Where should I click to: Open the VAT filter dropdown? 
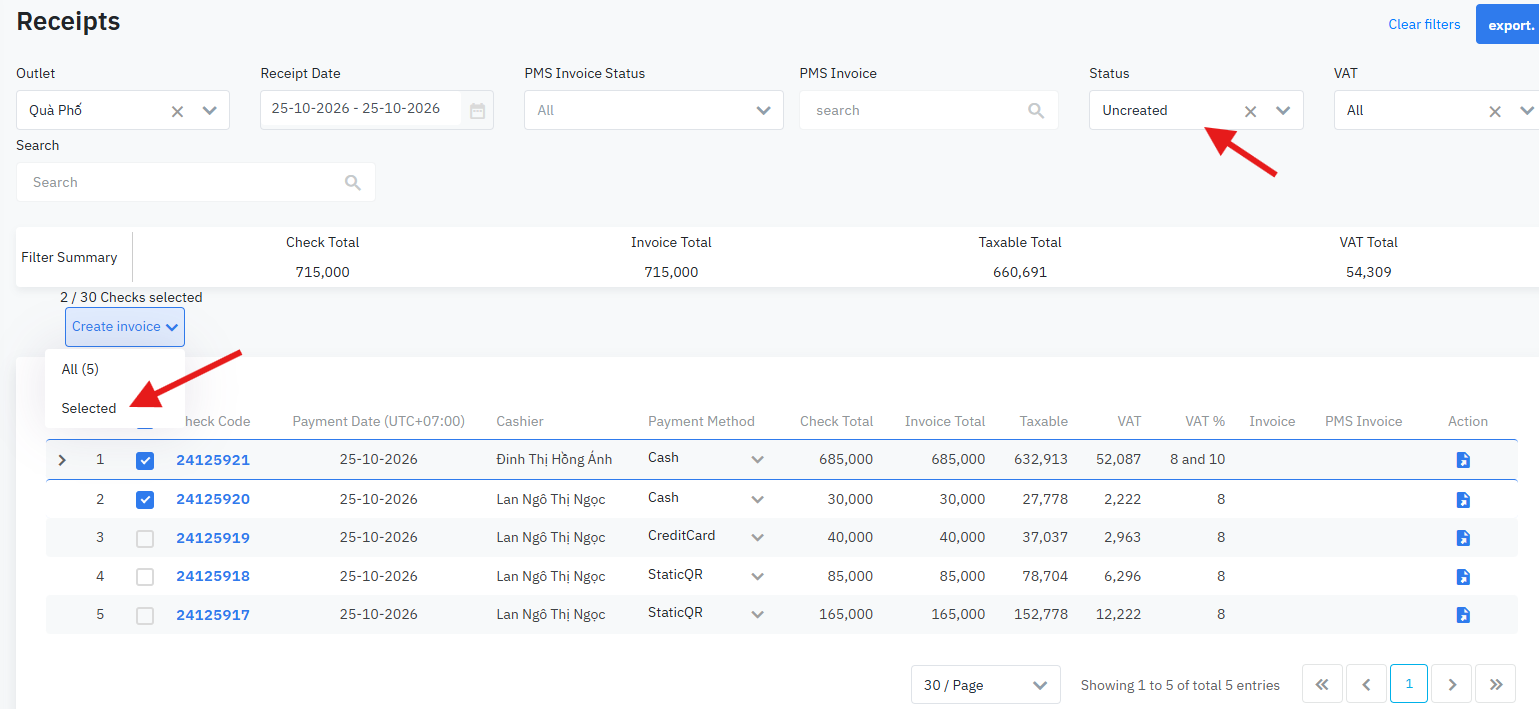[x=1526, y=111]
